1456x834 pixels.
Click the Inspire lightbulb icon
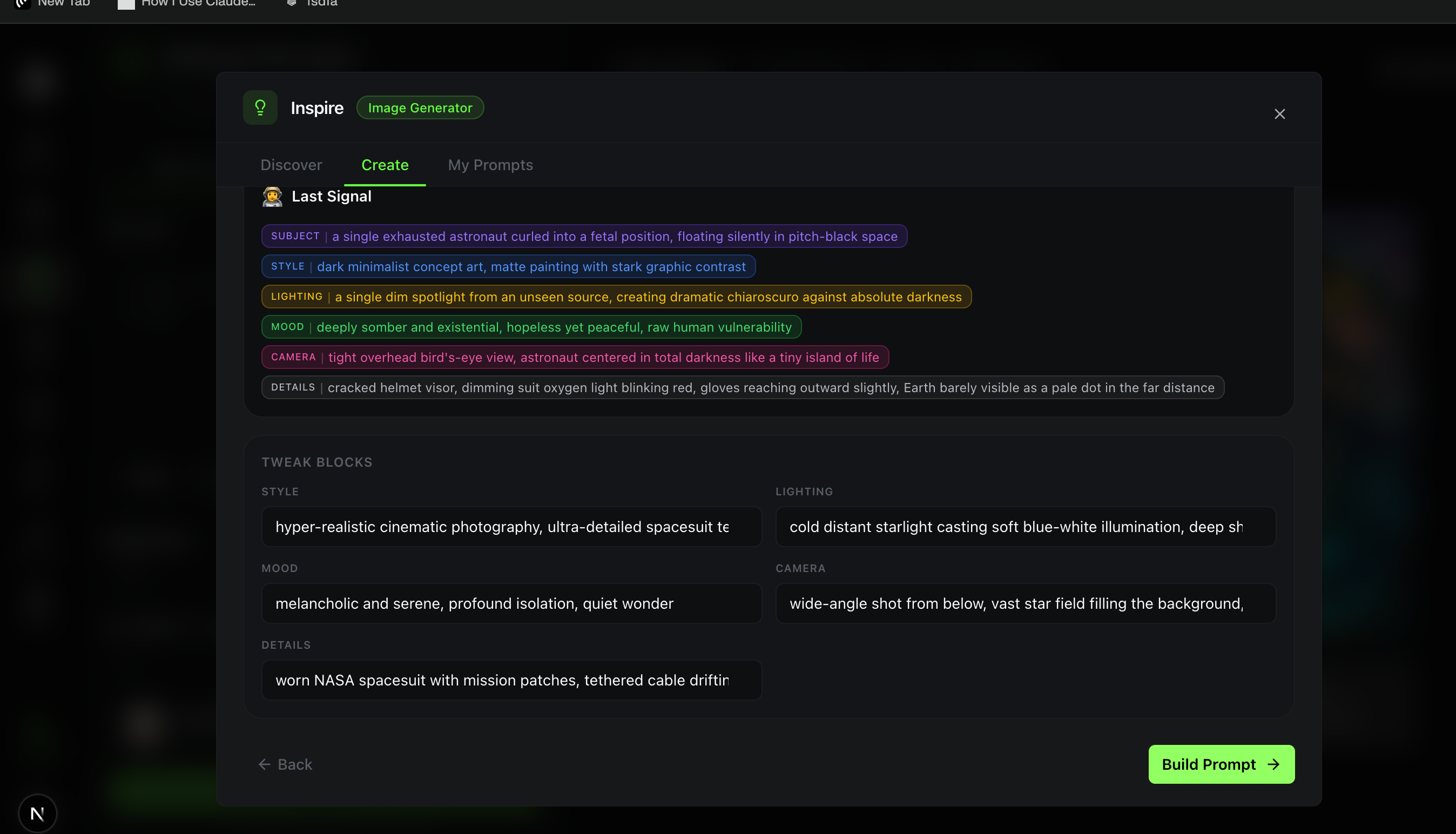tap(260, 107)
